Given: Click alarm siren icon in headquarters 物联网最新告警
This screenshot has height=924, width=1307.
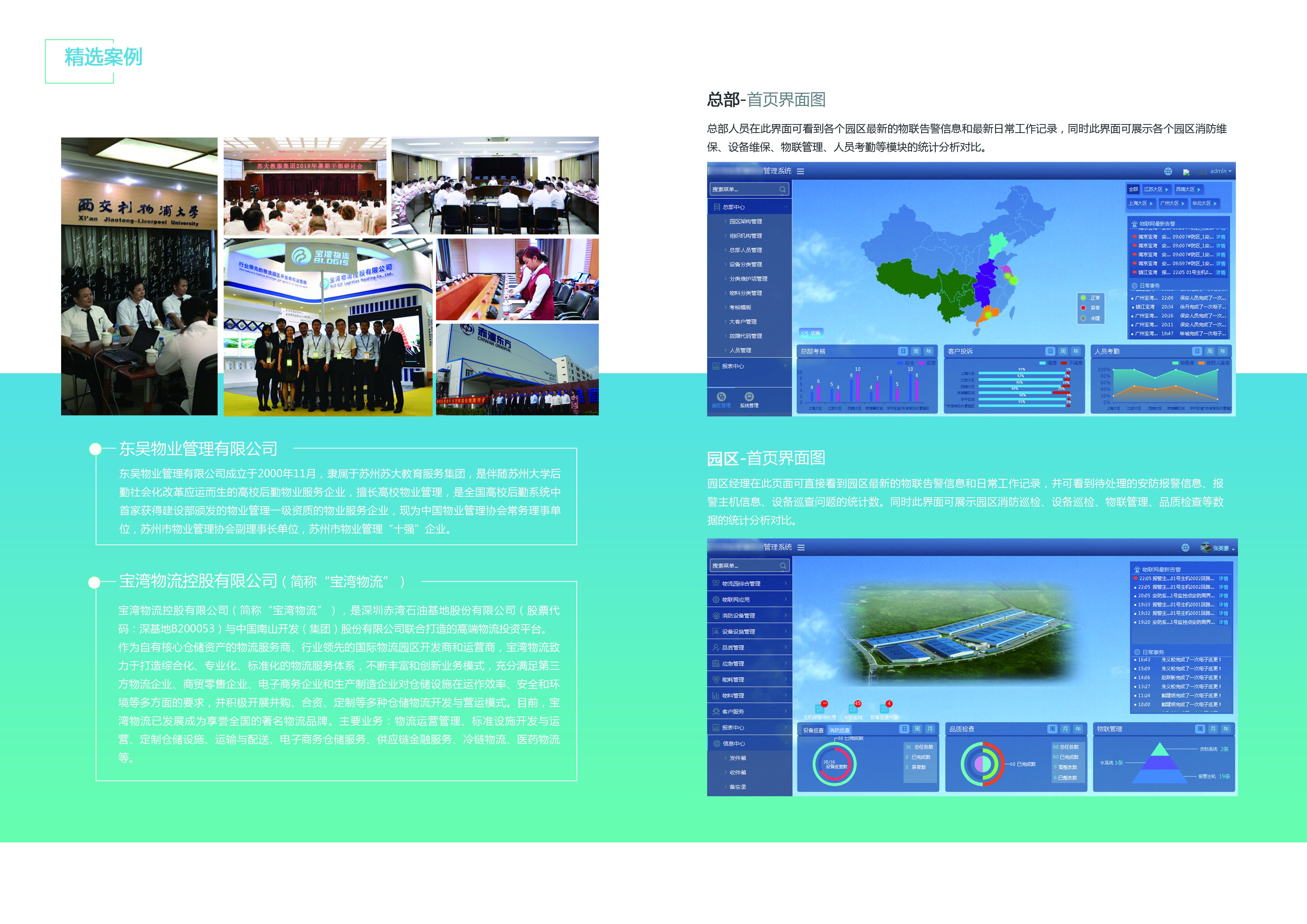Looking at the screenshot, I should (1134, 224).
